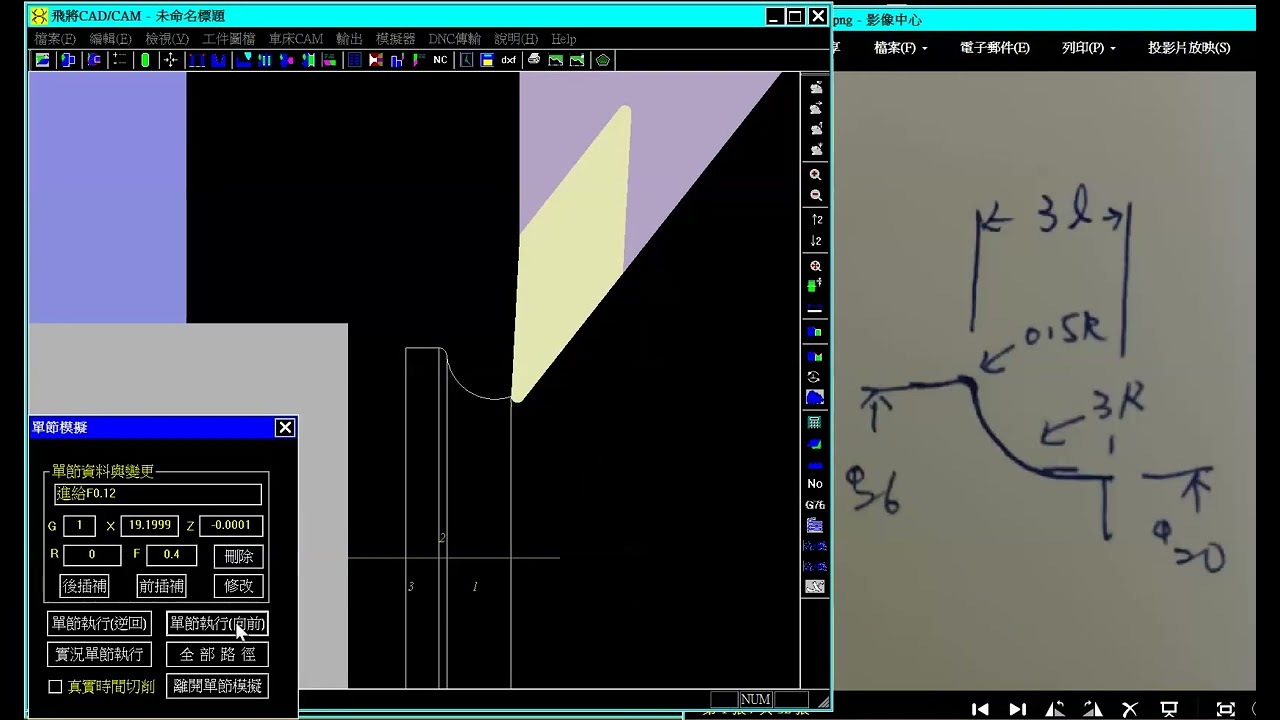1280x720 pixels.
Task: Click the up-arrow 2 icon in right toolbar
Action: pyautogui.click(x=816, y=220)
